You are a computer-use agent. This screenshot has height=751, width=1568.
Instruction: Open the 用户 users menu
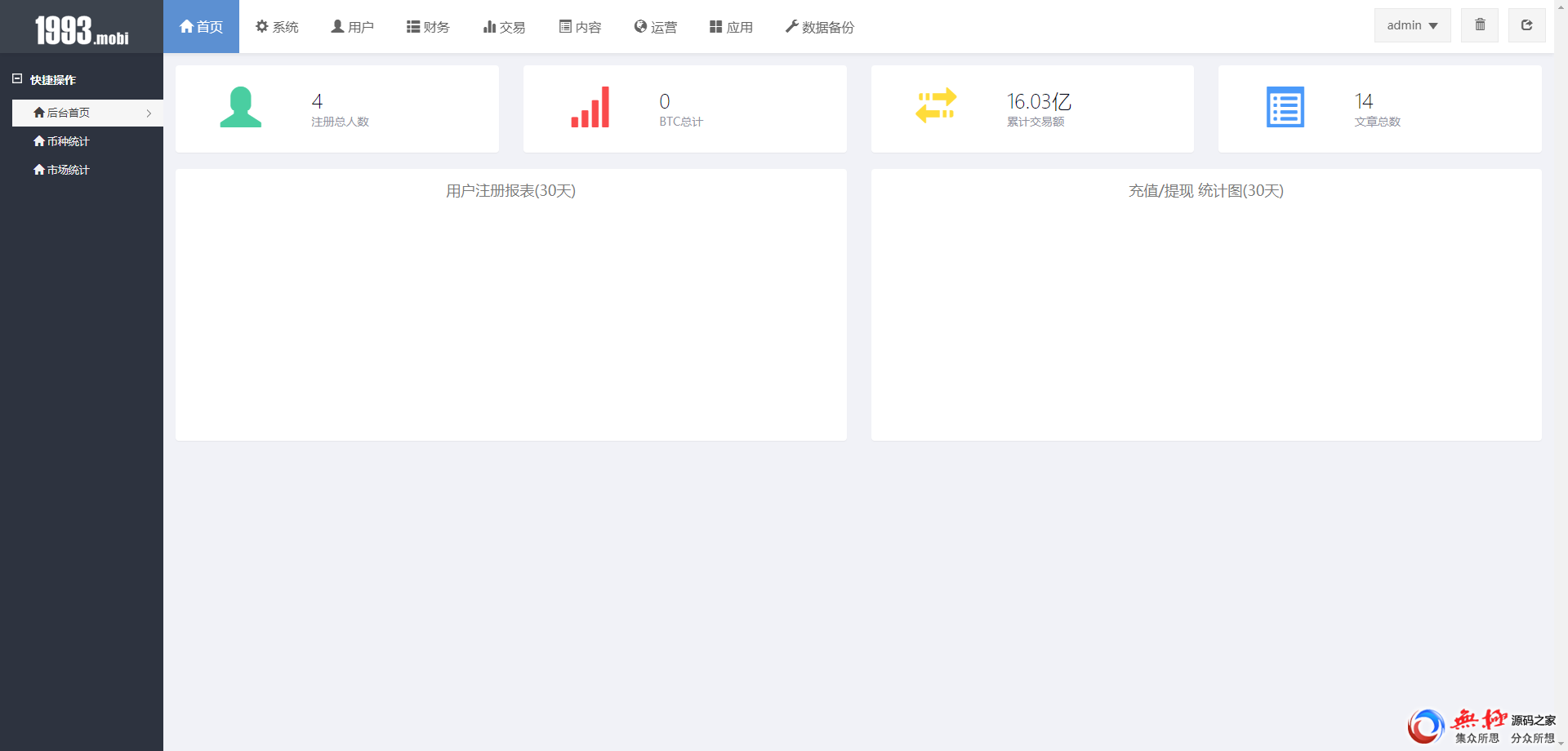click(352, 27)
